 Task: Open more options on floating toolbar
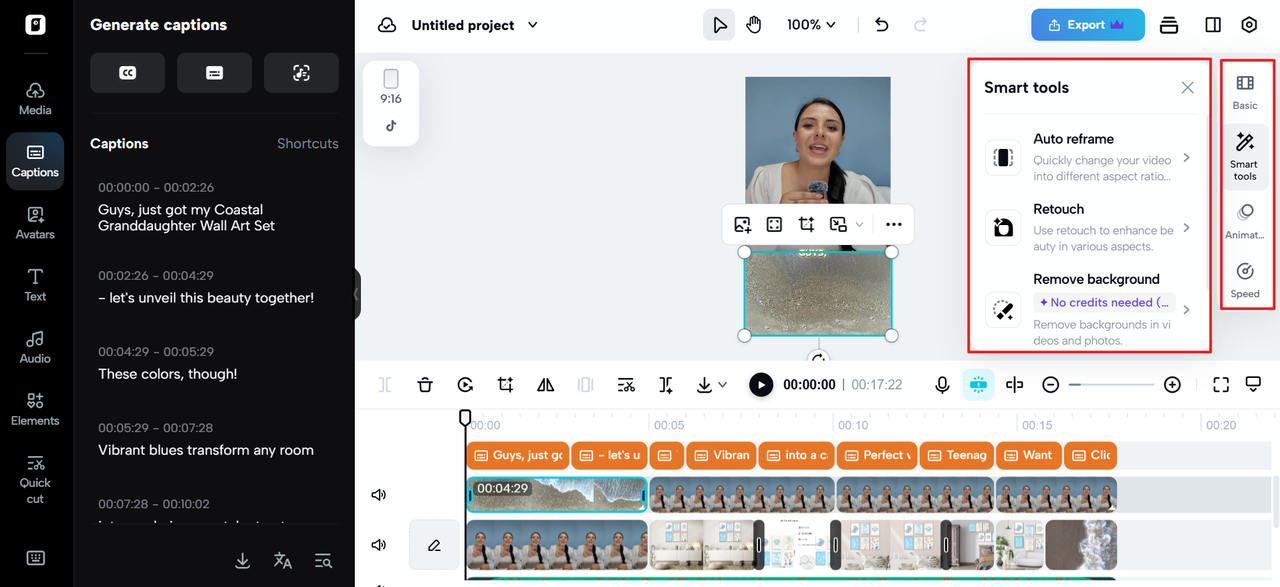[x=894, y=225]
